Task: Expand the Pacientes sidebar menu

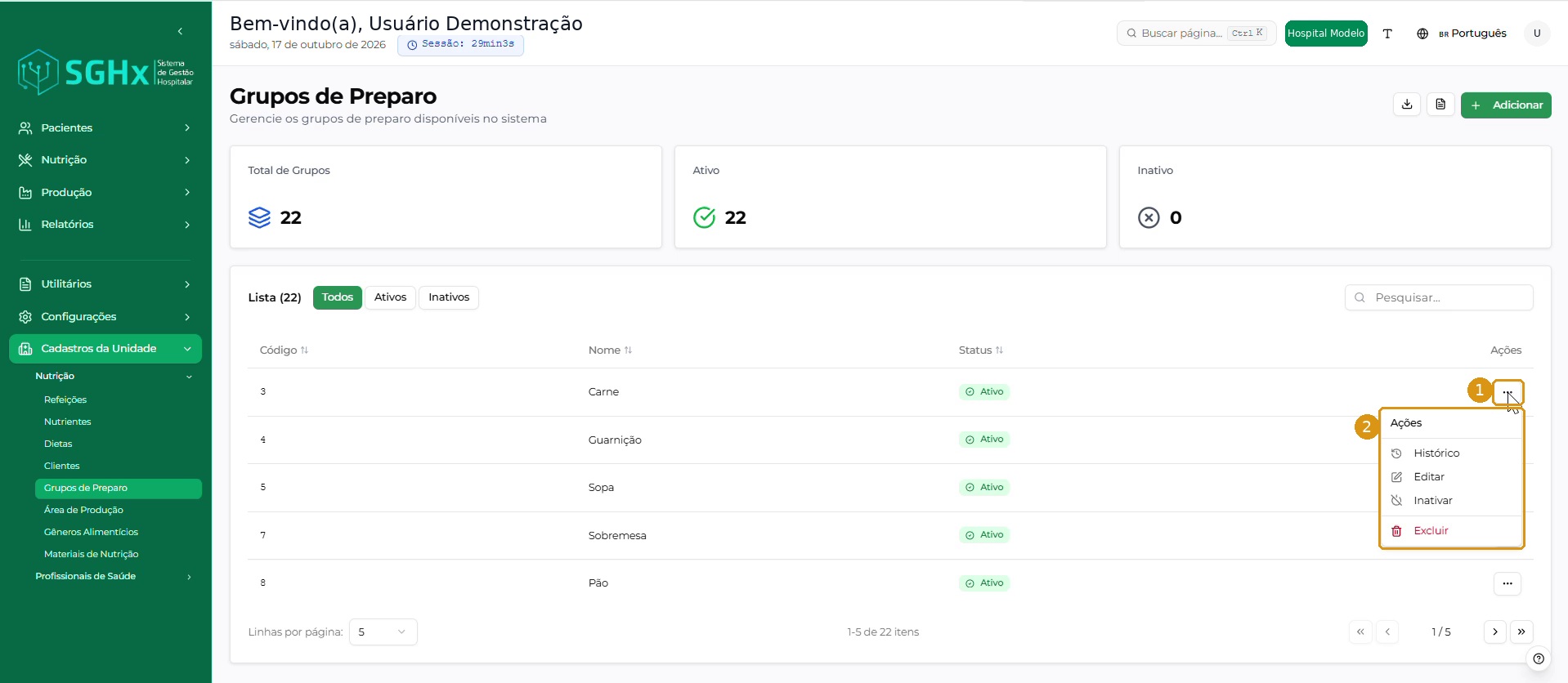Action: point(105,127)
